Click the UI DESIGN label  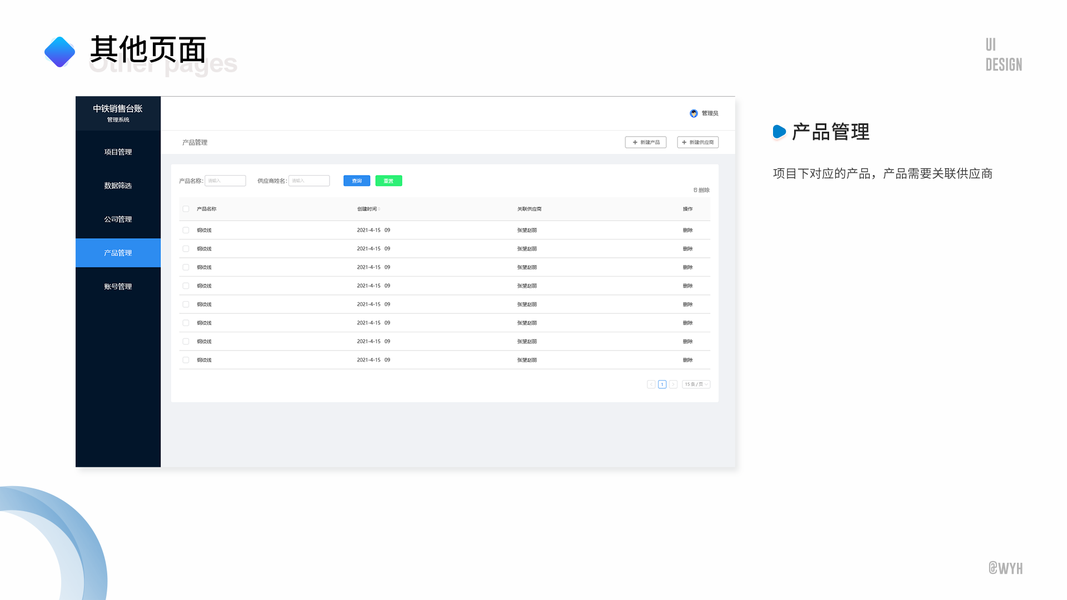coord(1004,55)
